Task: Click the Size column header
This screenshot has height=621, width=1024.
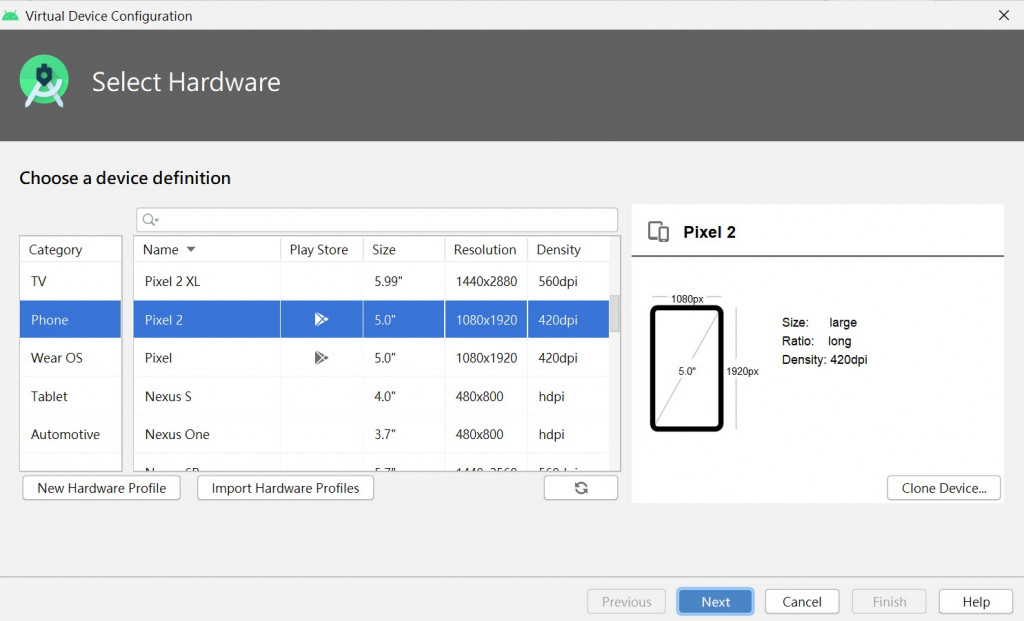Action: [x=404, y=249]
